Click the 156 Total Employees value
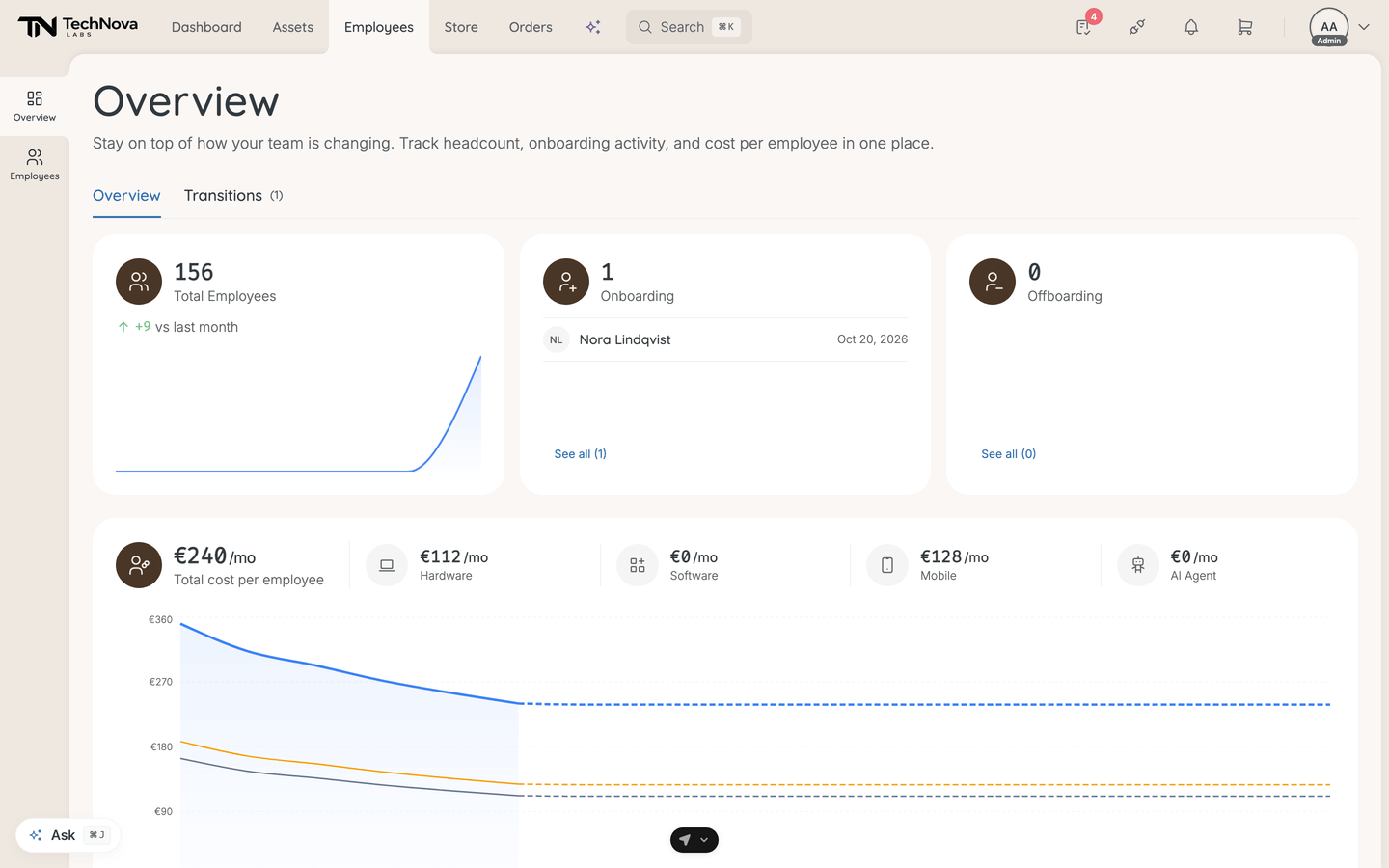 [x=194, y=272]
